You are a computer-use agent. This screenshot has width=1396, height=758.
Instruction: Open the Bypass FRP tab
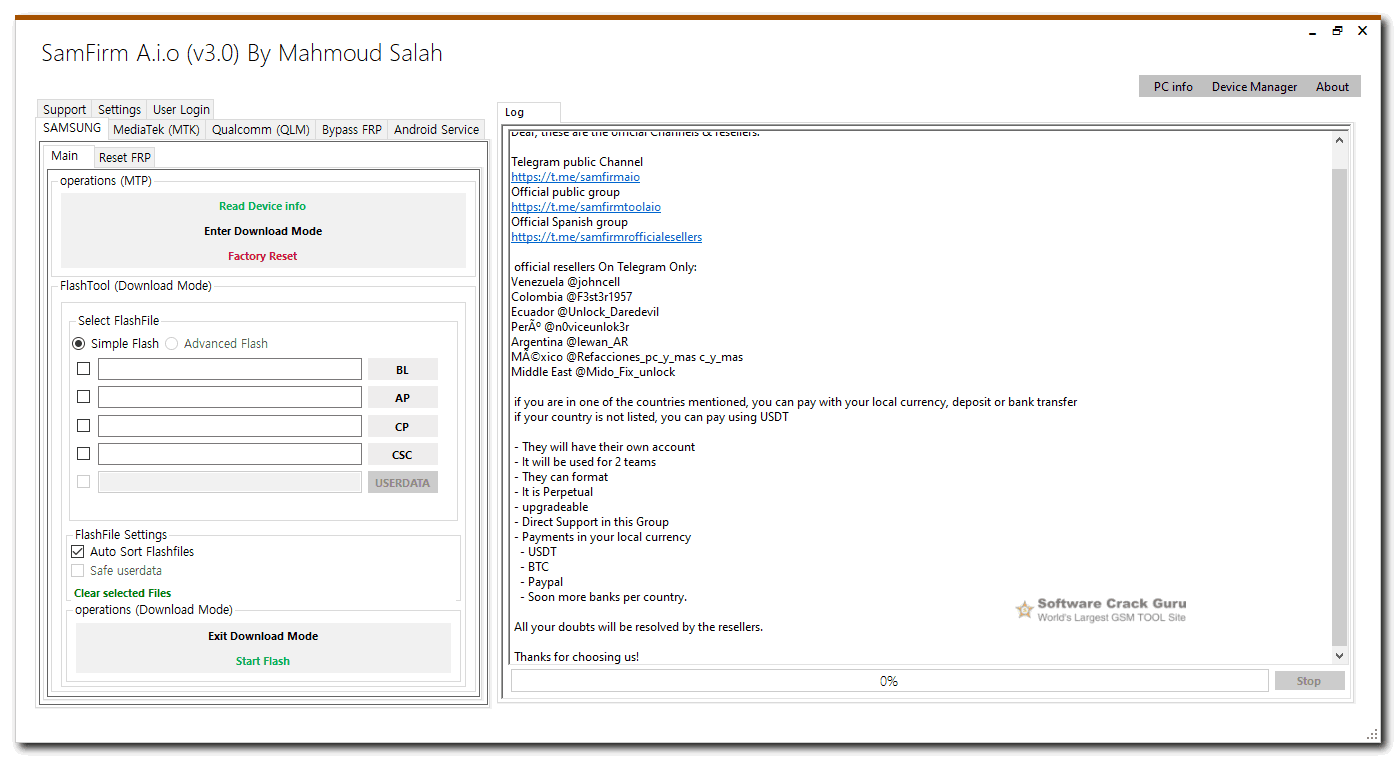pos(352,130)
